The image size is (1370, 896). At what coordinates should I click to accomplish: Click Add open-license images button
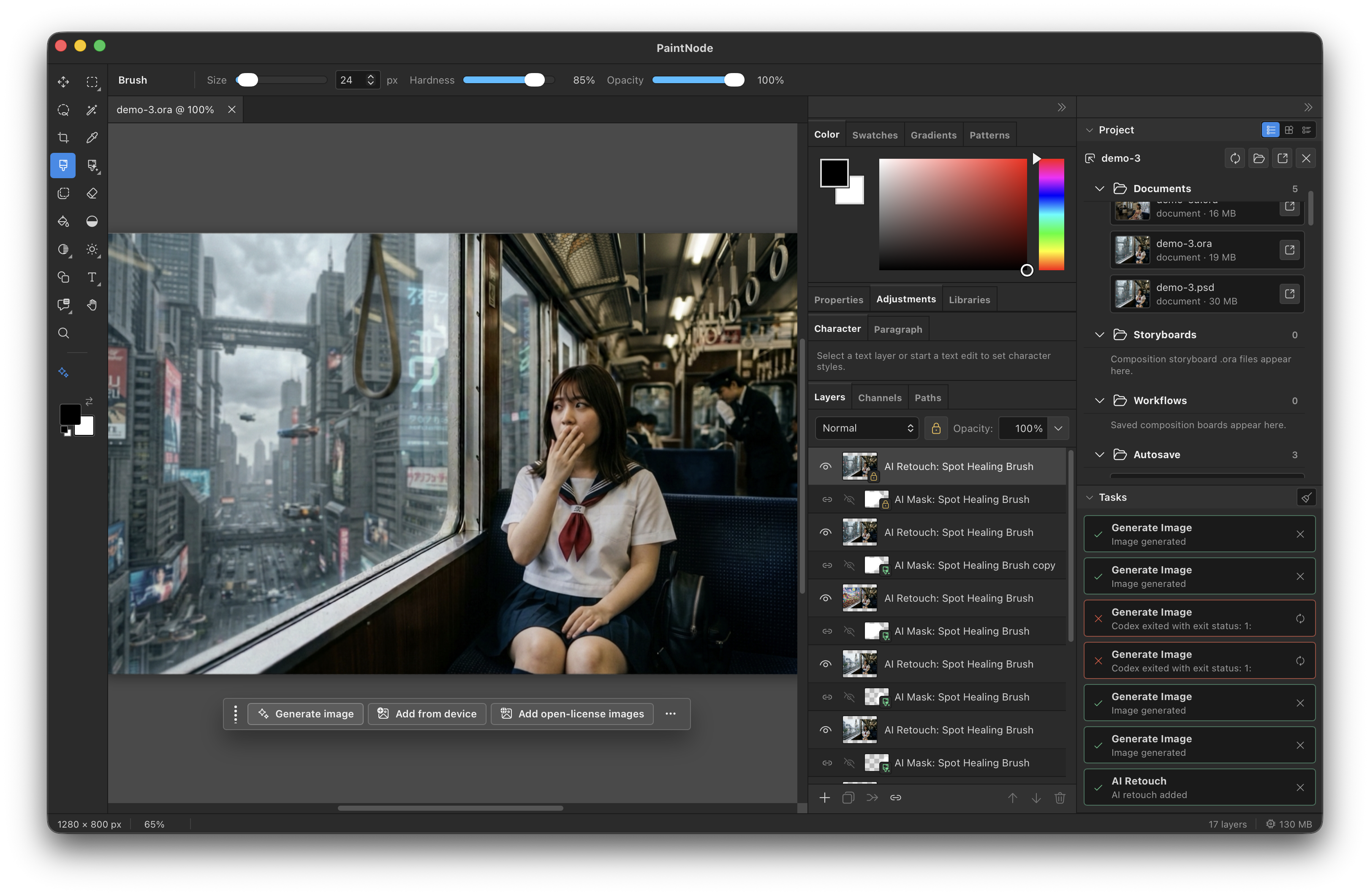(572, 714)
